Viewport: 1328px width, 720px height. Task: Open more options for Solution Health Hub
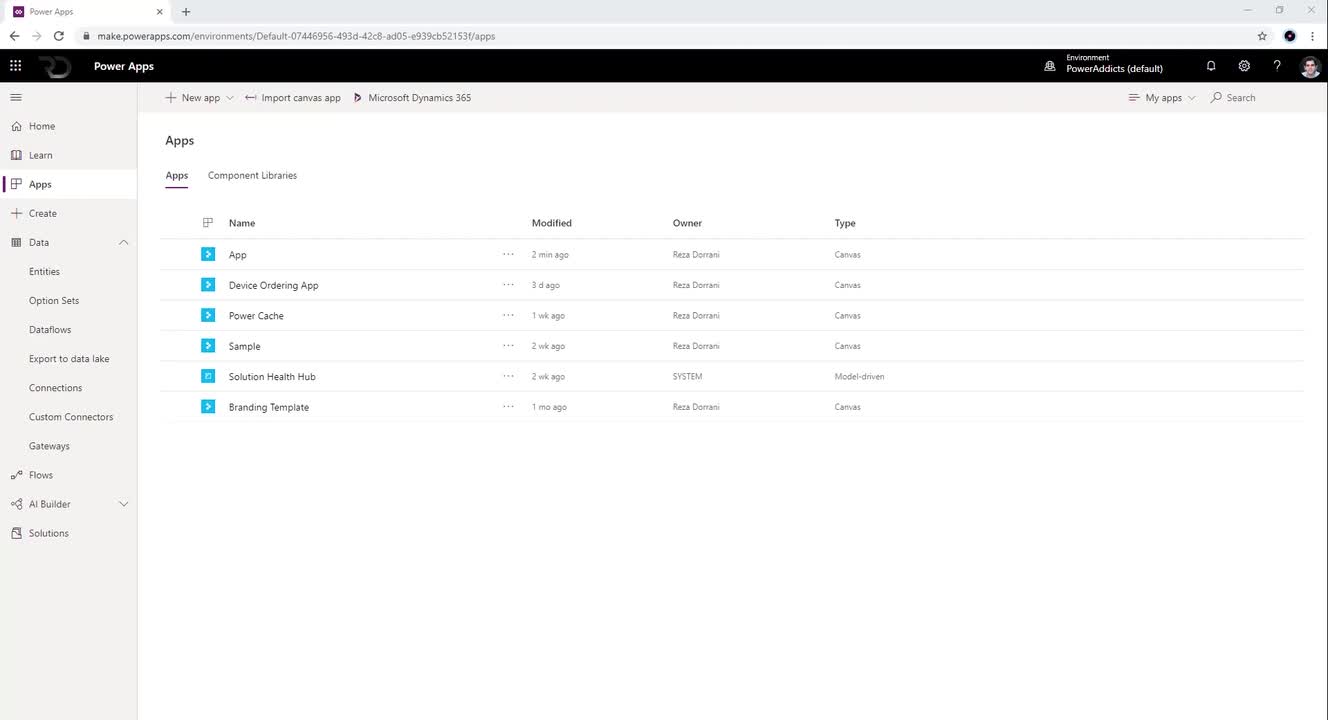click(509, 376)
